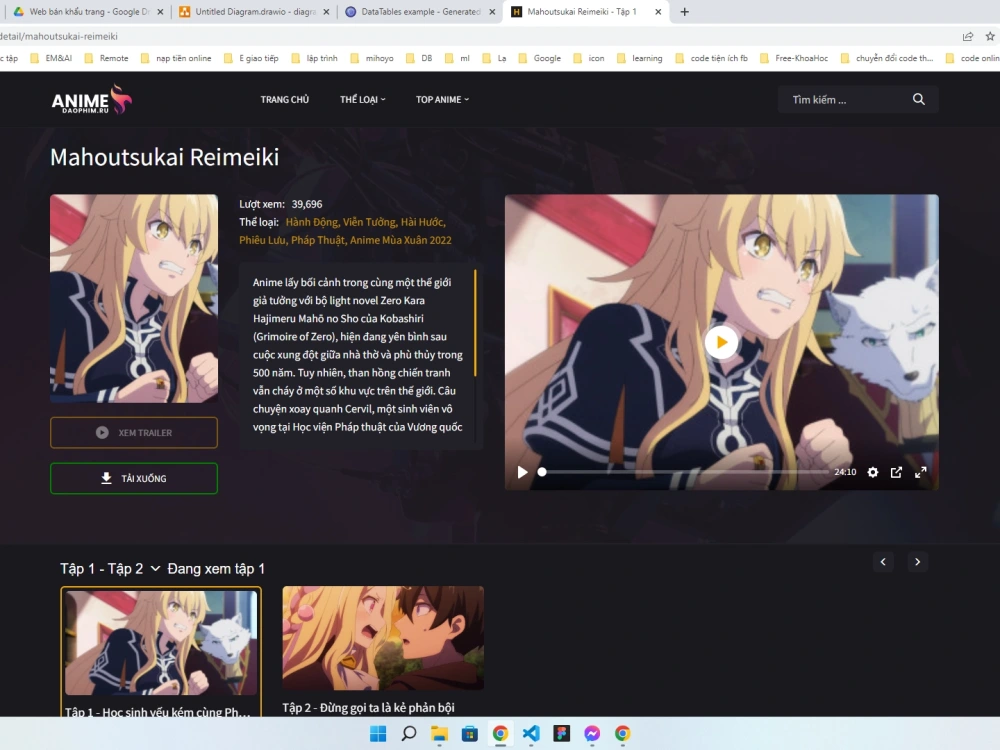This screenshot has width=1000, height=750.
Task: Select the Tập 2 episode thumbnail
Action: [383, 638]
